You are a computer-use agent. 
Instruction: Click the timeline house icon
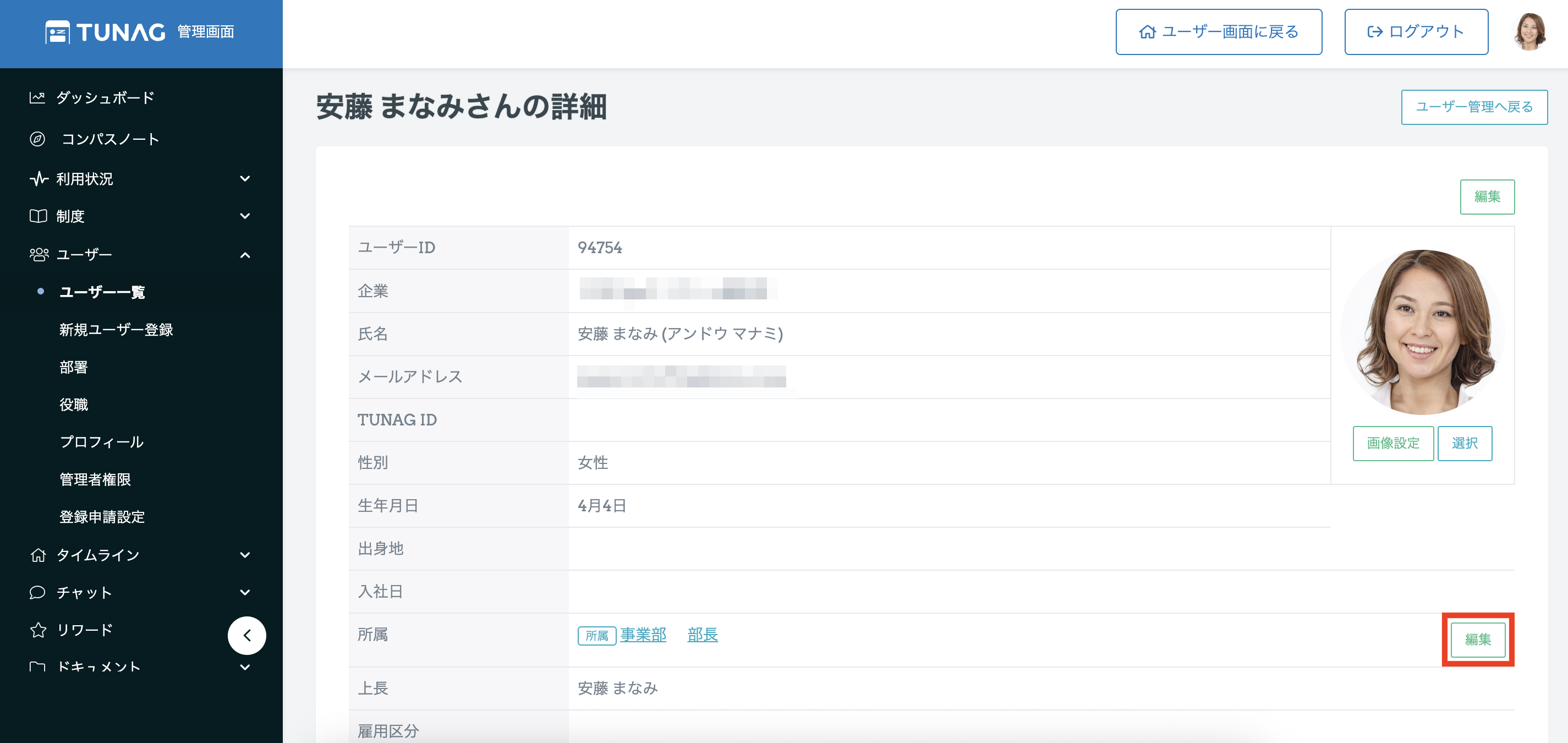pyautogui.click(x=38, y=555)
